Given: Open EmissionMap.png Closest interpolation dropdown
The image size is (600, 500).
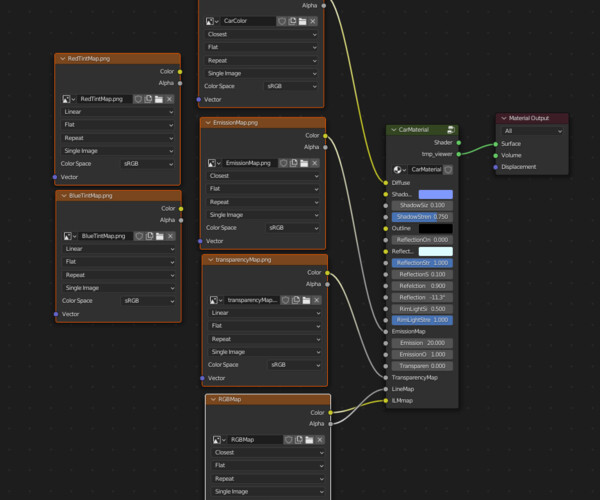Looking at the screenshot, I should tap(264, 176).
